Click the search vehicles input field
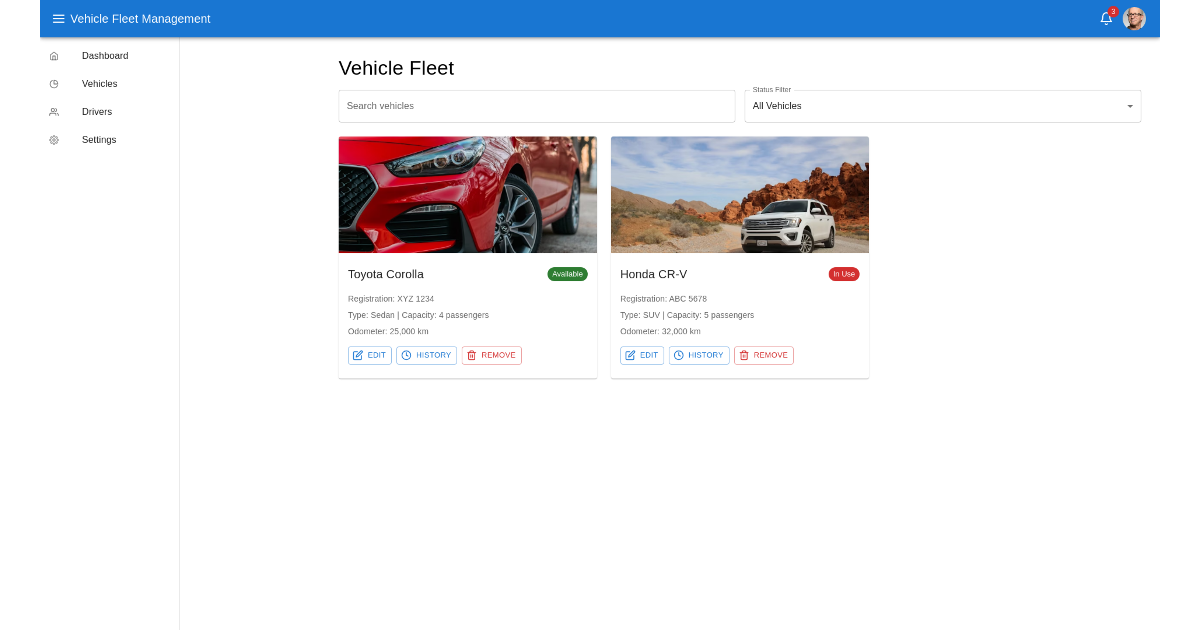 point(537,106)
